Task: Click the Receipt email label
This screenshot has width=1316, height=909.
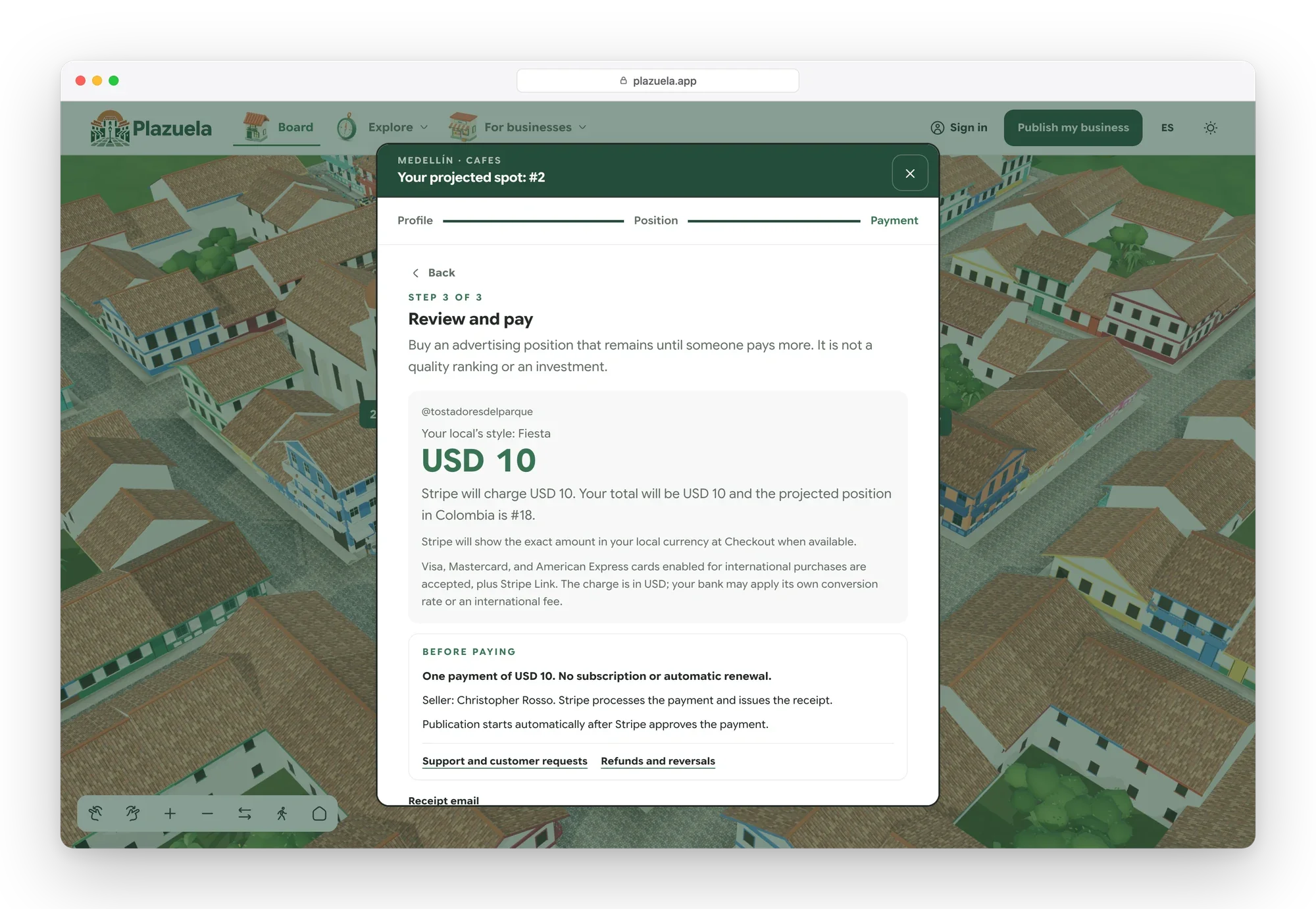Action: (443, 800)
